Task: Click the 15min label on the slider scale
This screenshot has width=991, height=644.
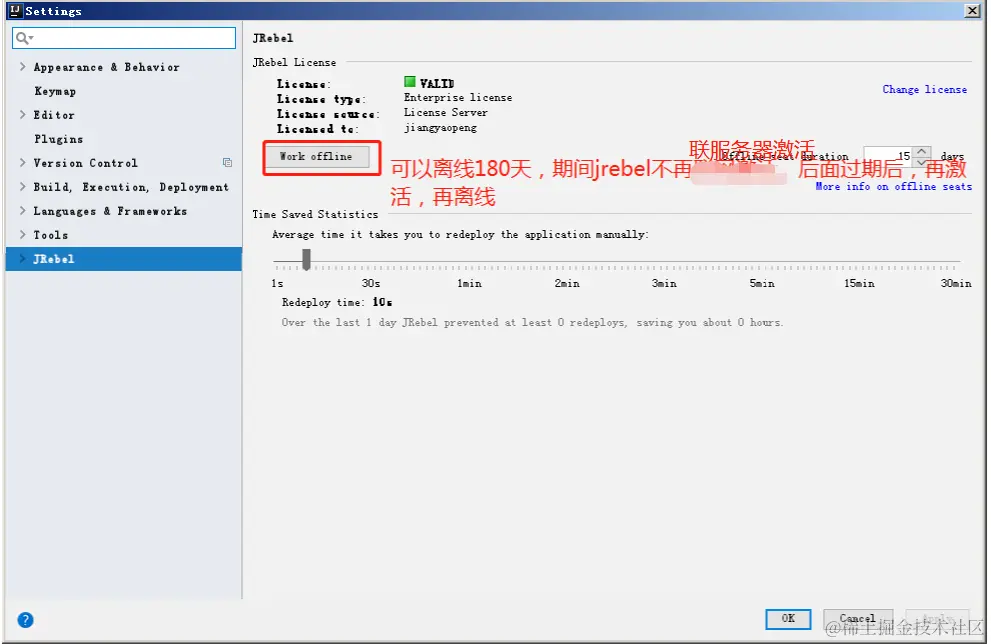Action: [859, 283]
